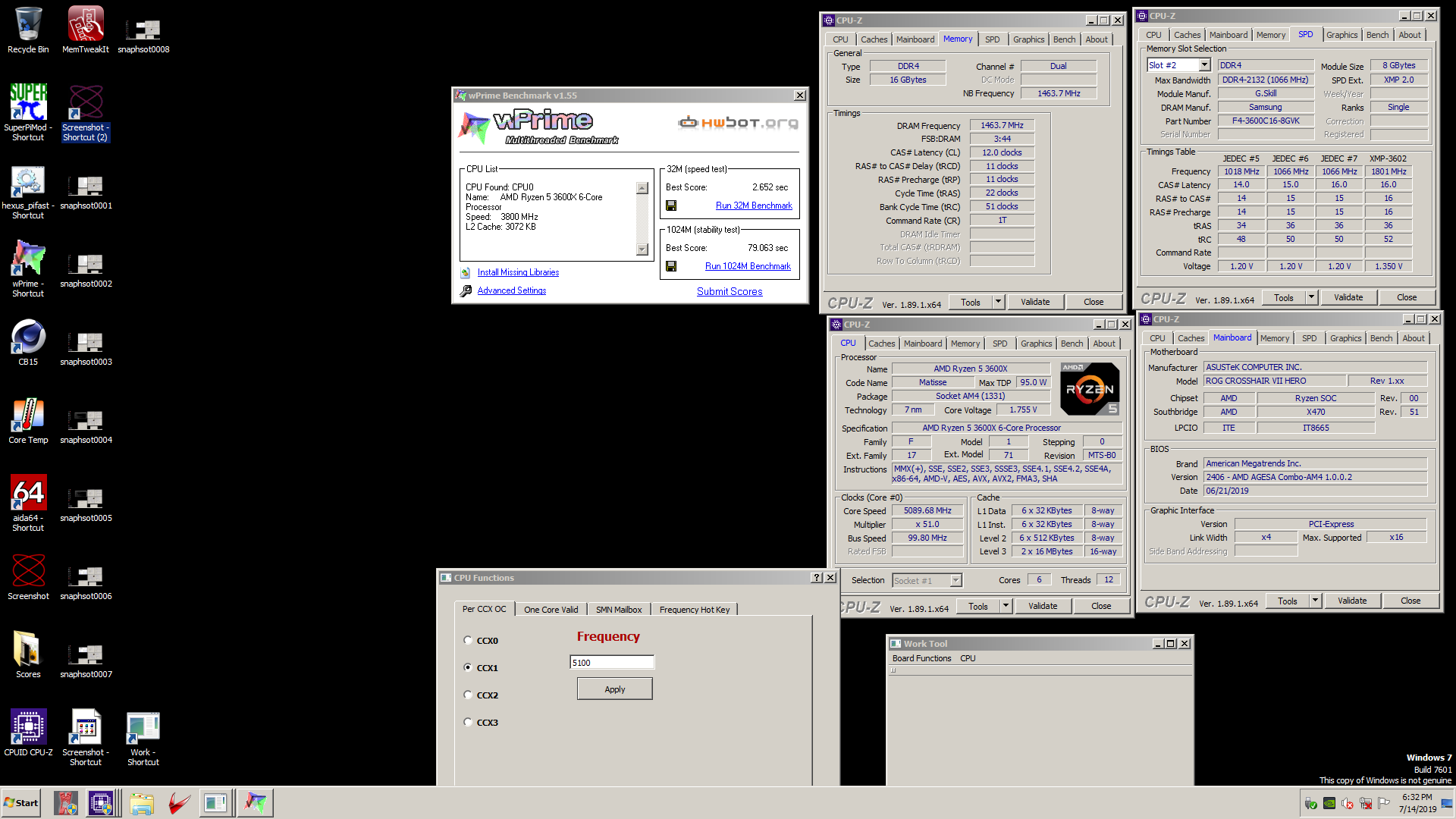Open the CPUID CPU-Z desktop icon
The height and width of the screenshot is (819, 1456).
pyautogui.click(x=28, y=733)
